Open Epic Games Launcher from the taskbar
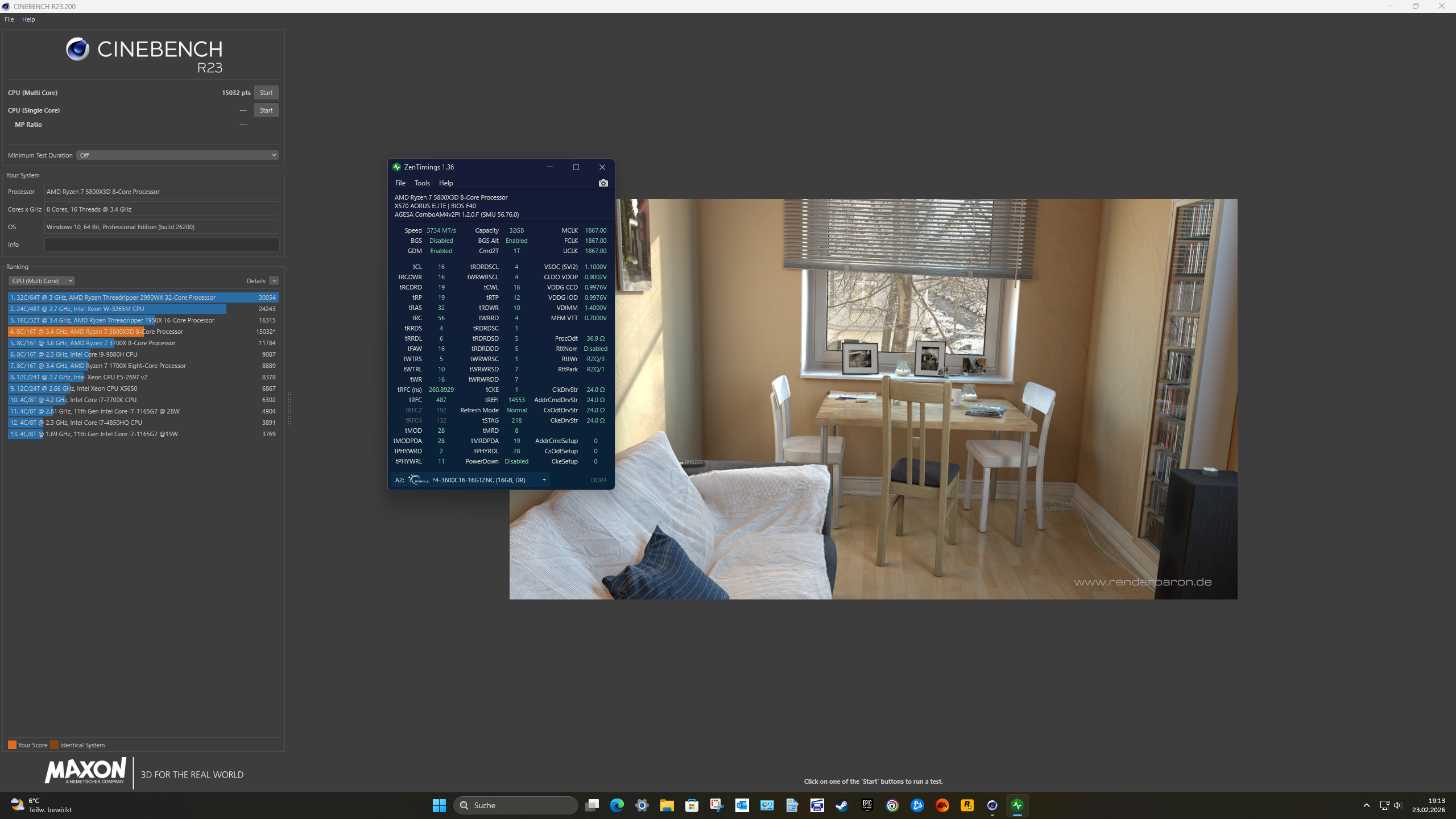Viewport: 1456px width, 819px height. [867, 805]
